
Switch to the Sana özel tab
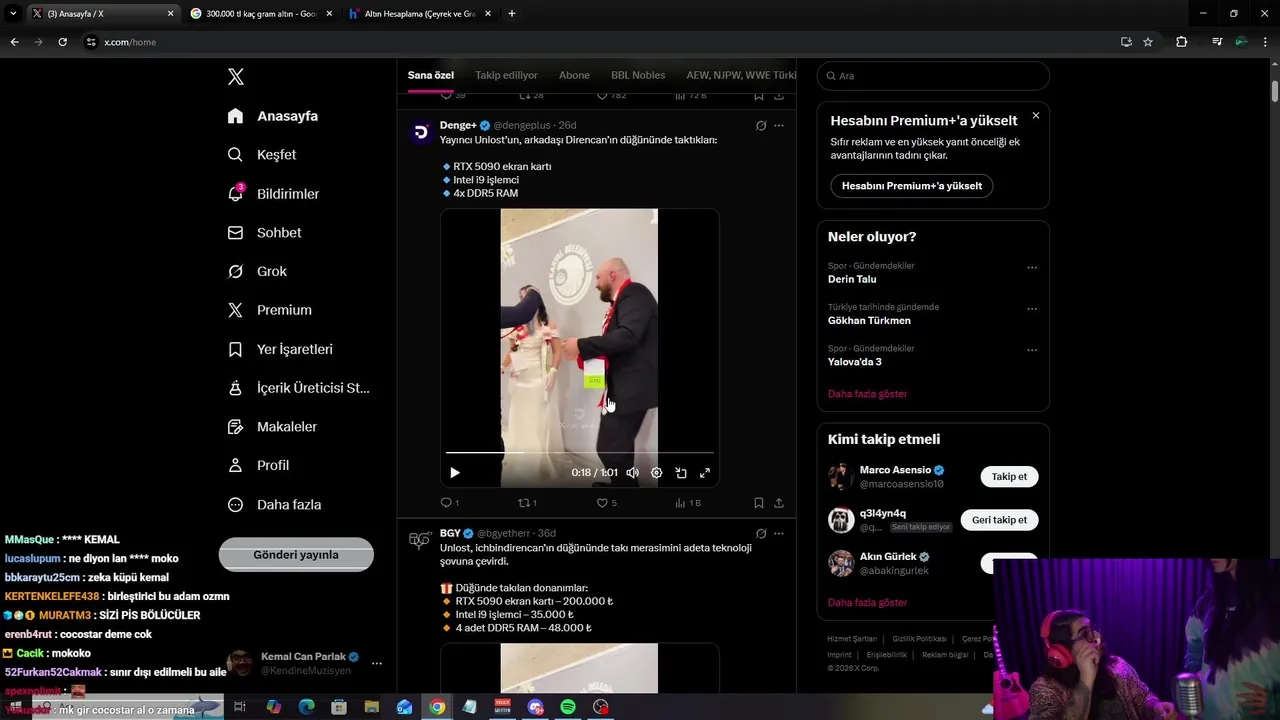coord(431,75)
